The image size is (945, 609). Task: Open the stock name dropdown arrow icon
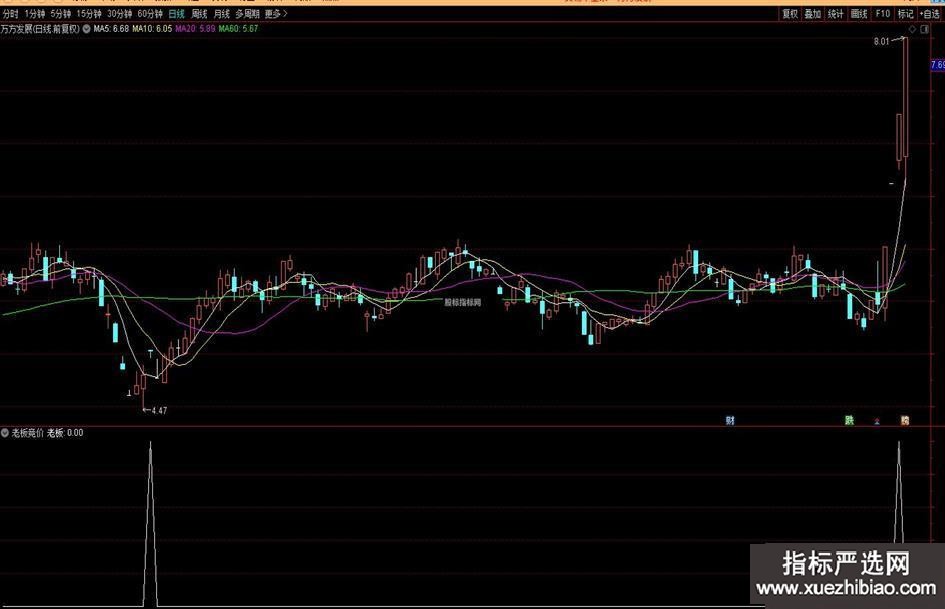(87, 28)
